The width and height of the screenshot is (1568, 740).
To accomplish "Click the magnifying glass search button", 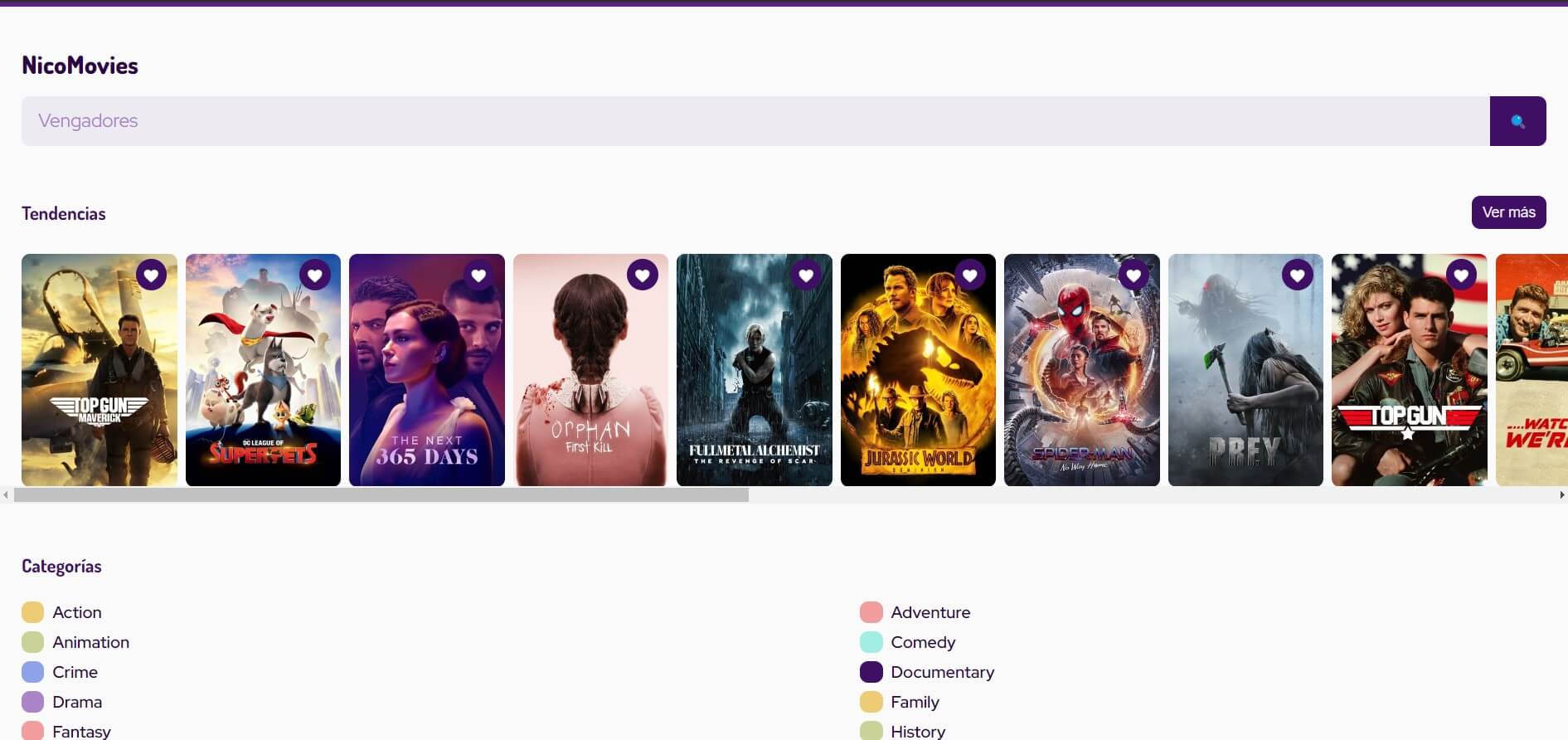I will (1517, 121).
